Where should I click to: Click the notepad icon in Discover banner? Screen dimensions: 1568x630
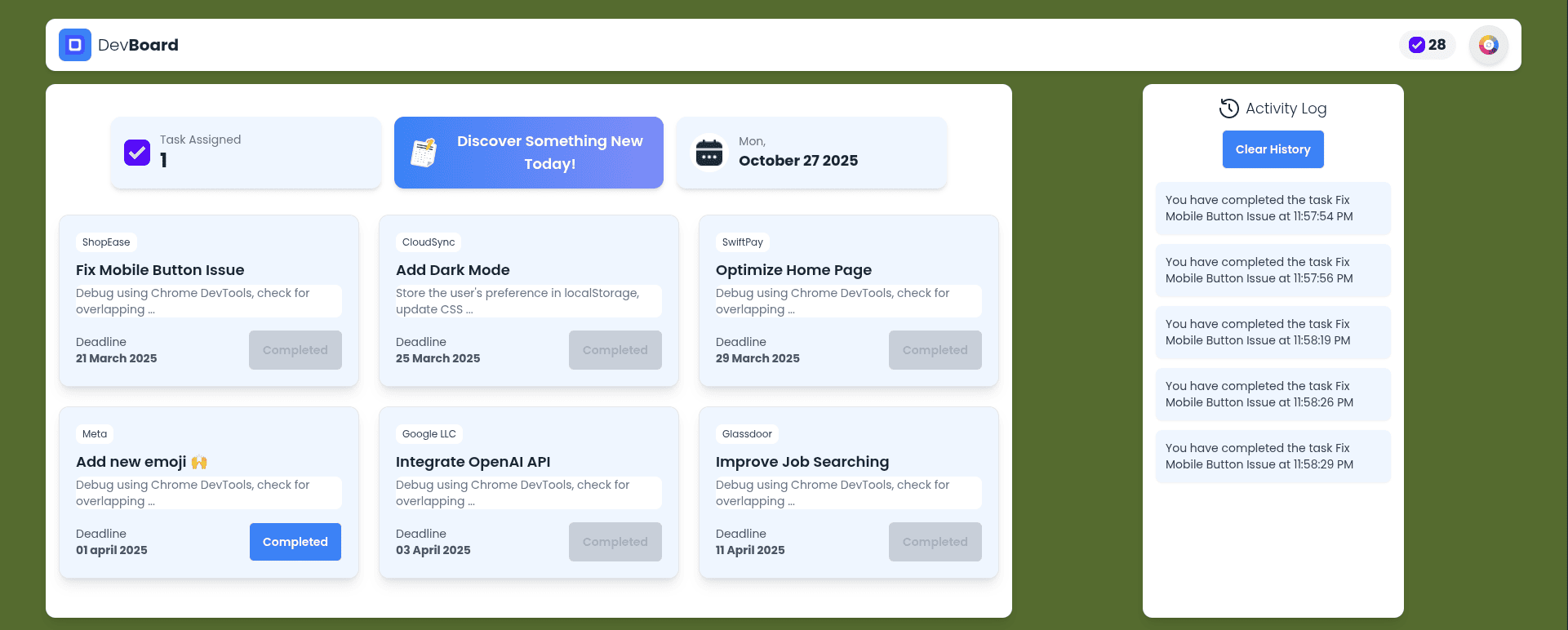(x=424, y=153)
